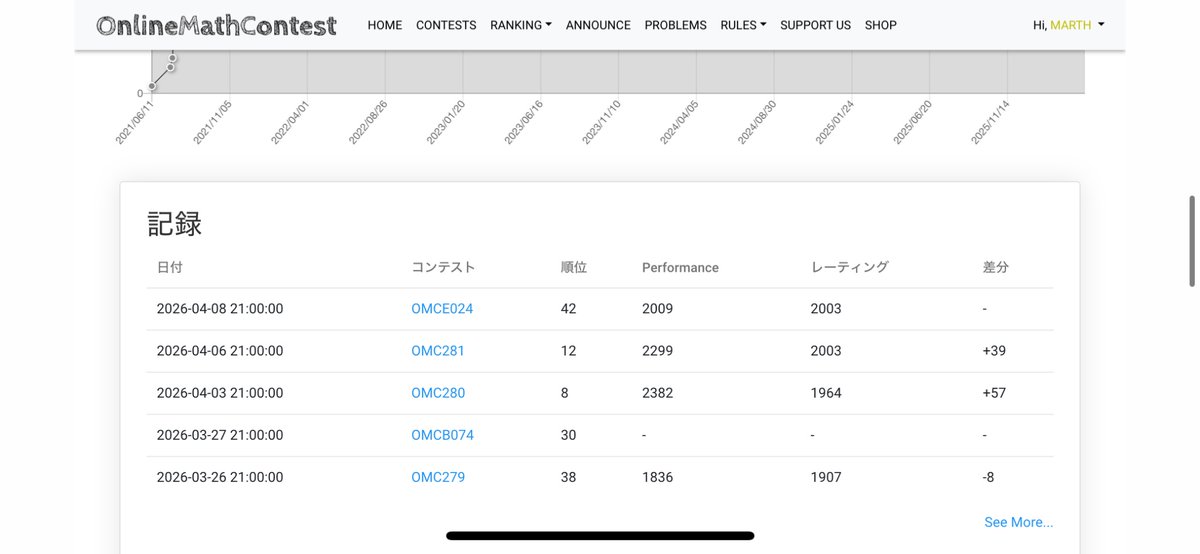Click the 記録 section heading
1200x554 pixels.
175,224
